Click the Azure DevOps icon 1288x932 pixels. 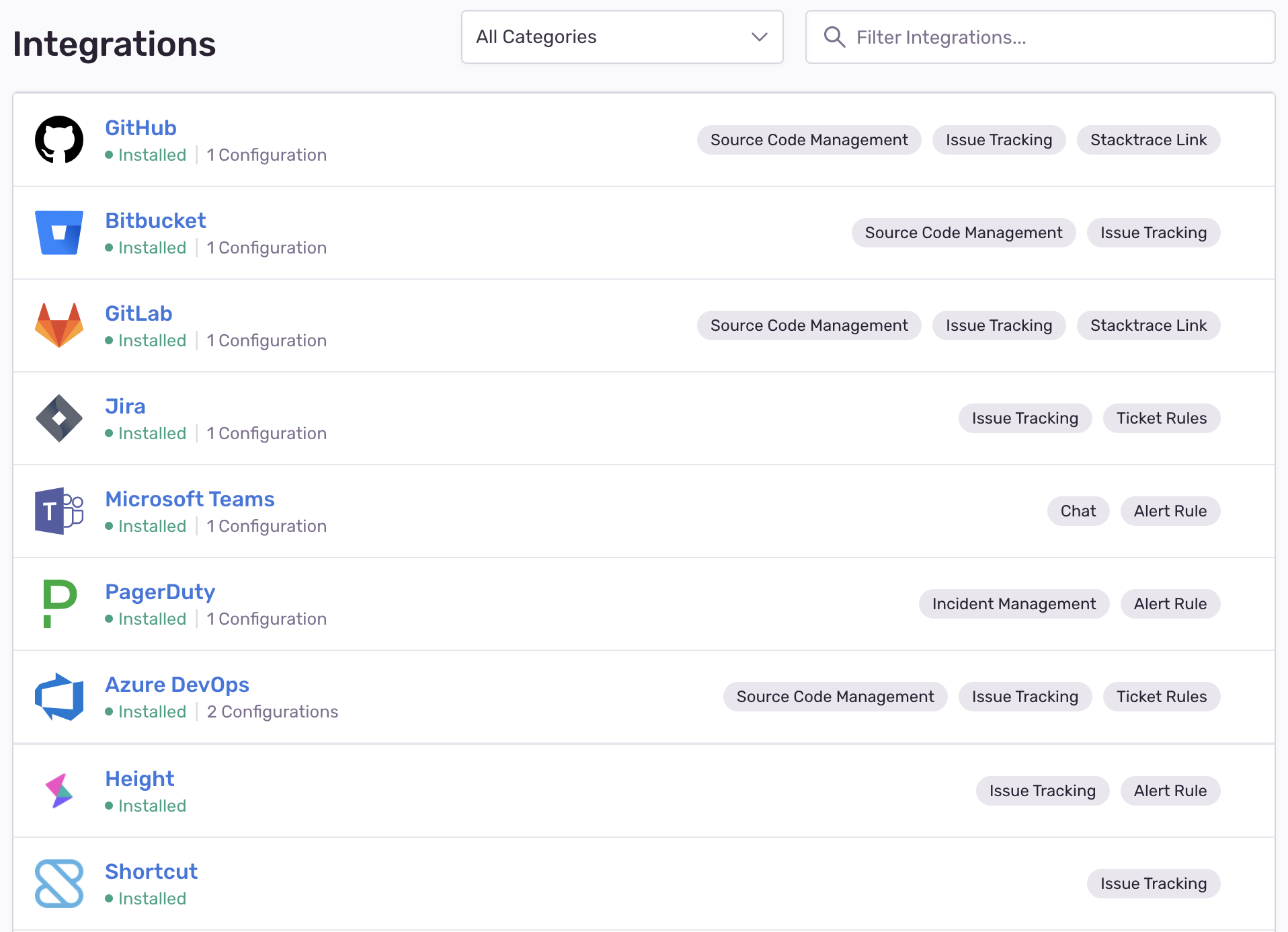tap(59, 697)
